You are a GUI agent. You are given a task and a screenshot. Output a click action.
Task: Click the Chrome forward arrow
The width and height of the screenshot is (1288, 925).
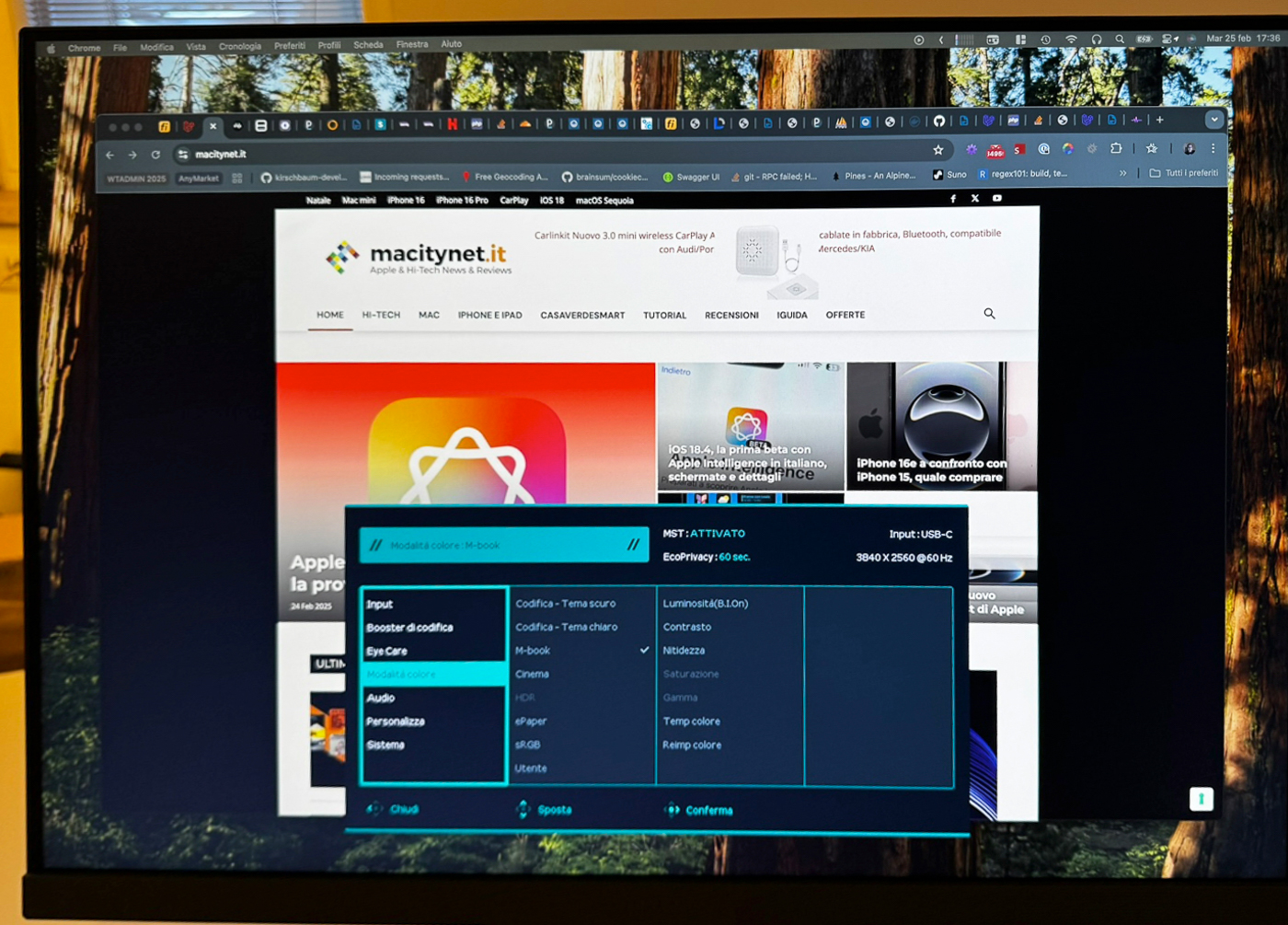coord(132,155)
